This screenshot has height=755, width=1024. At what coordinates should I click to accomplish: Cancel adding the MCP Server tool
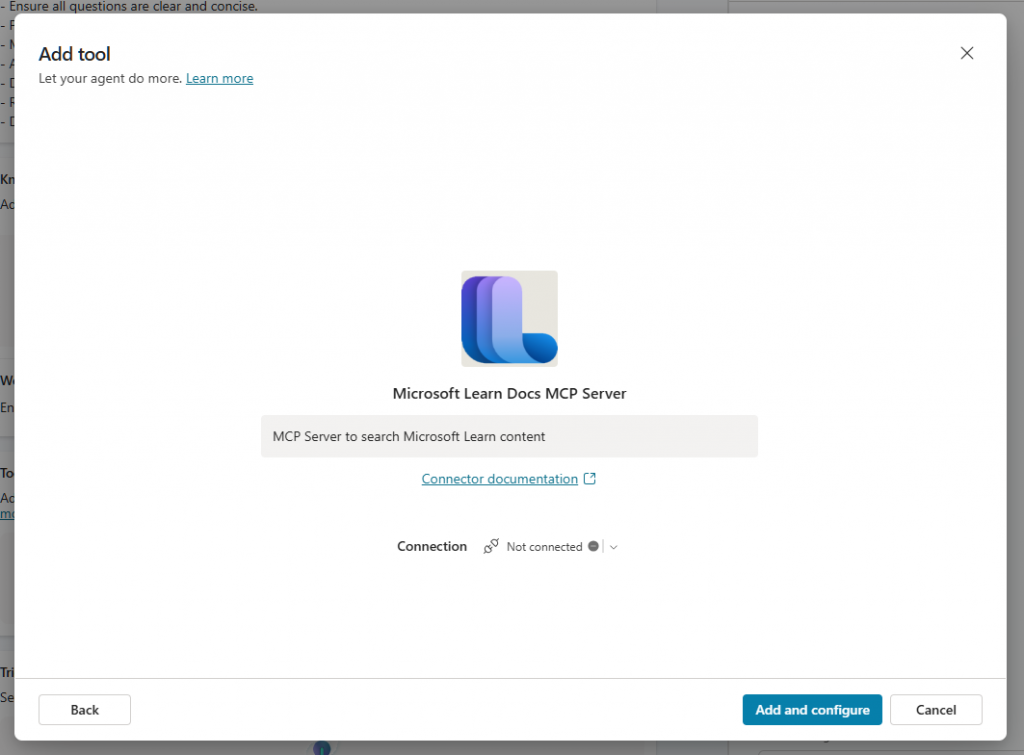point(936,709)
